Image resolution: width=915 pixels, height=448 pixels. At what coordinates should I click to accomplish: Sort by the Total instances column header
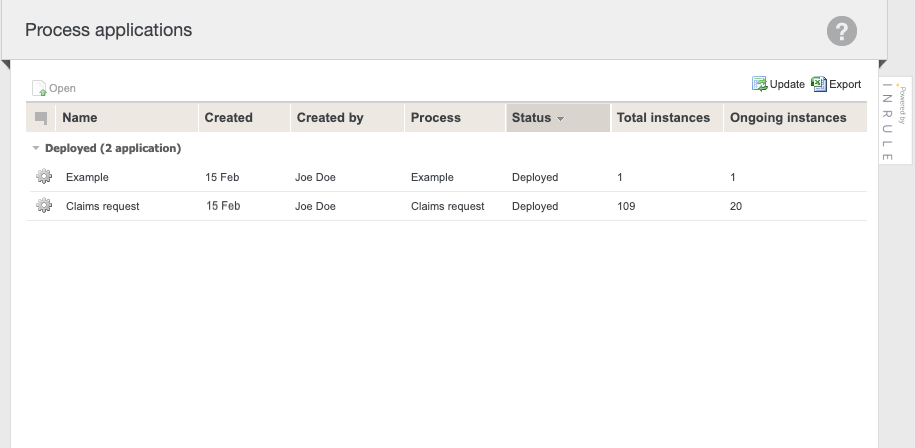coord(663,118)
